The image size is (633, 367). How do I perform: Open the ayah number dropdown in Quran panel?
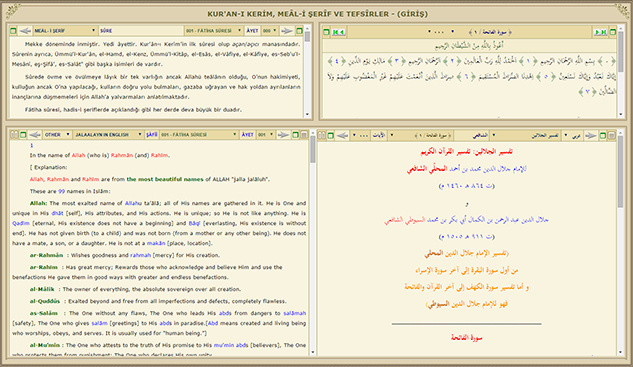point(436,32)
